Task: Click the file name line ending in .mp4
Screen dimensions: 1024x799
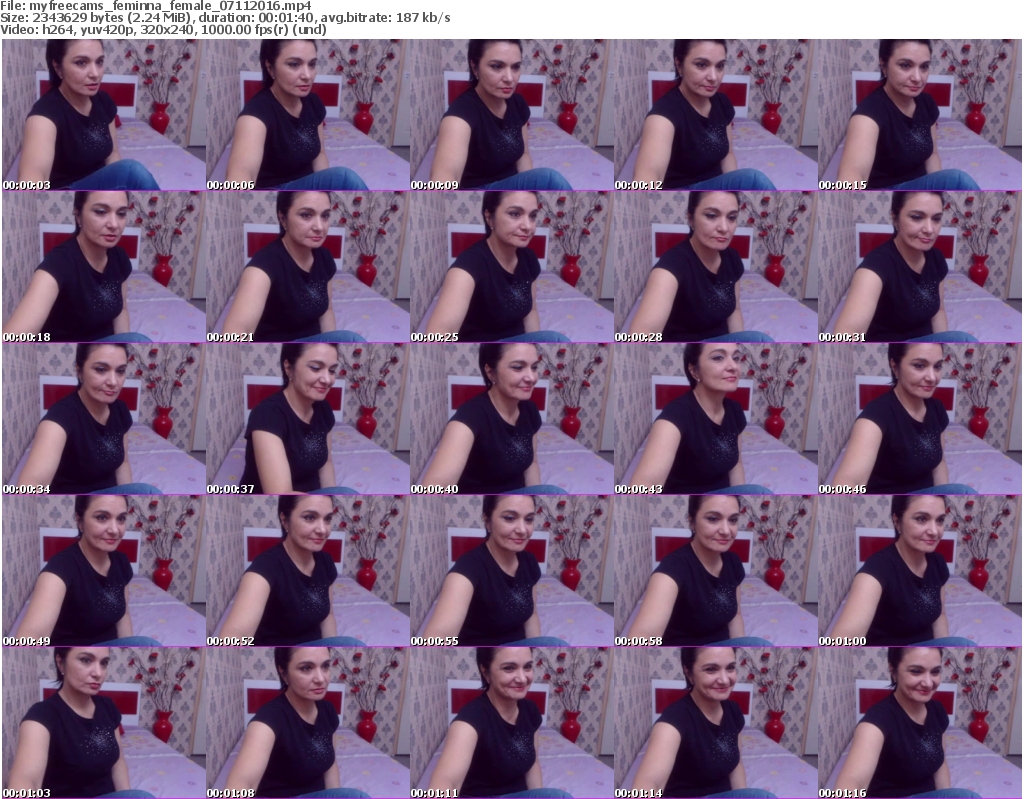Action: (156, 6)
